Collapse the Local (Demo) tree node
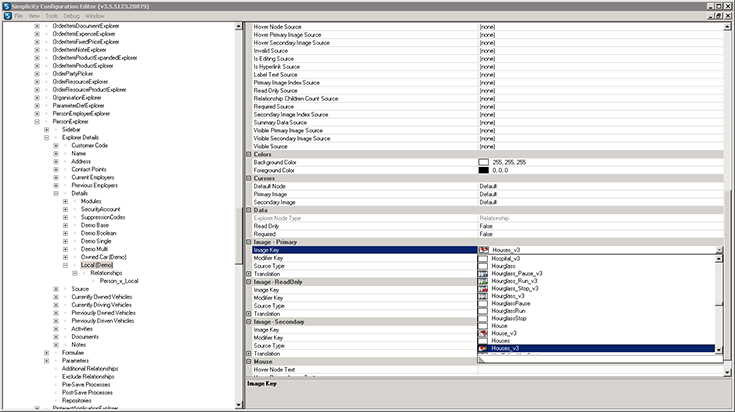The height and width of the screenshot is (412, 735). (x=65, y=265)
